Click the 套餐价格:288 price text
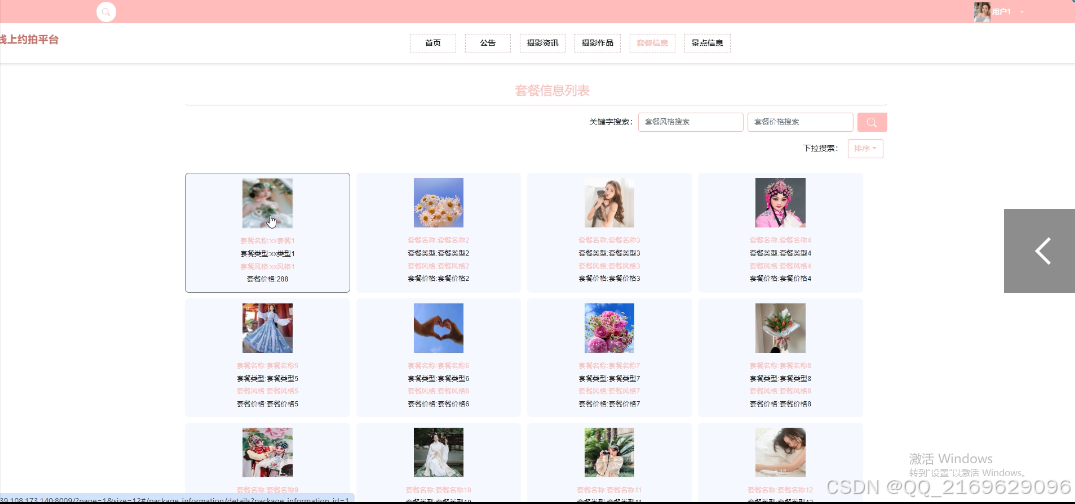The image size is (1075, 504). [x=267, y=279]
